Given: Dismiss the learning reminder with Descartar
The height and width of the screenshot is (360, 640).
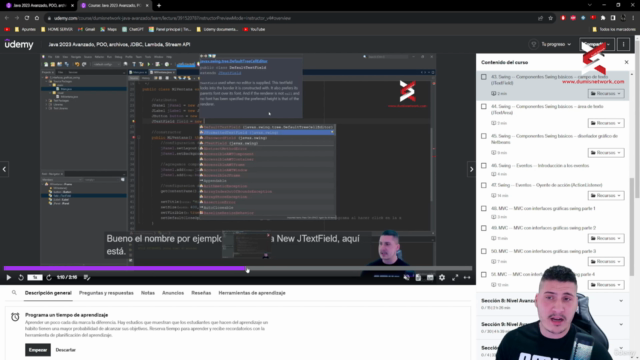Looking at the screenshot, I should [x=66, y=350].
